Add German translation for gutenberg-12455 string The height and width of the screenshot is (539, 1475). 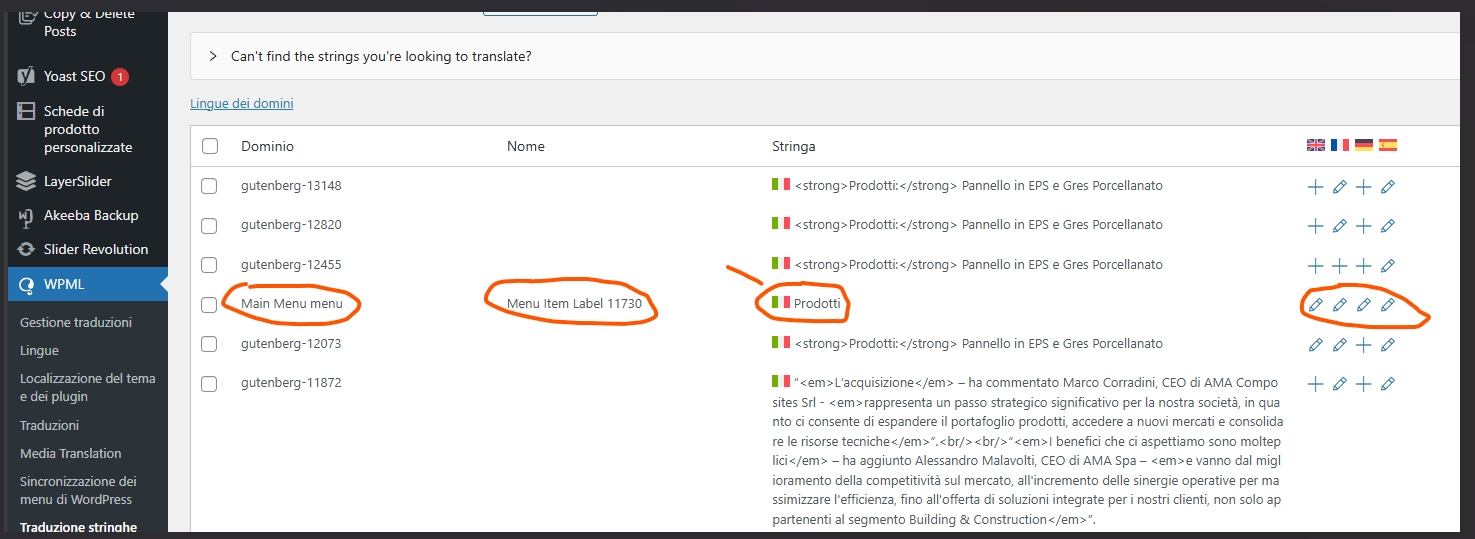coord(1363,266)
